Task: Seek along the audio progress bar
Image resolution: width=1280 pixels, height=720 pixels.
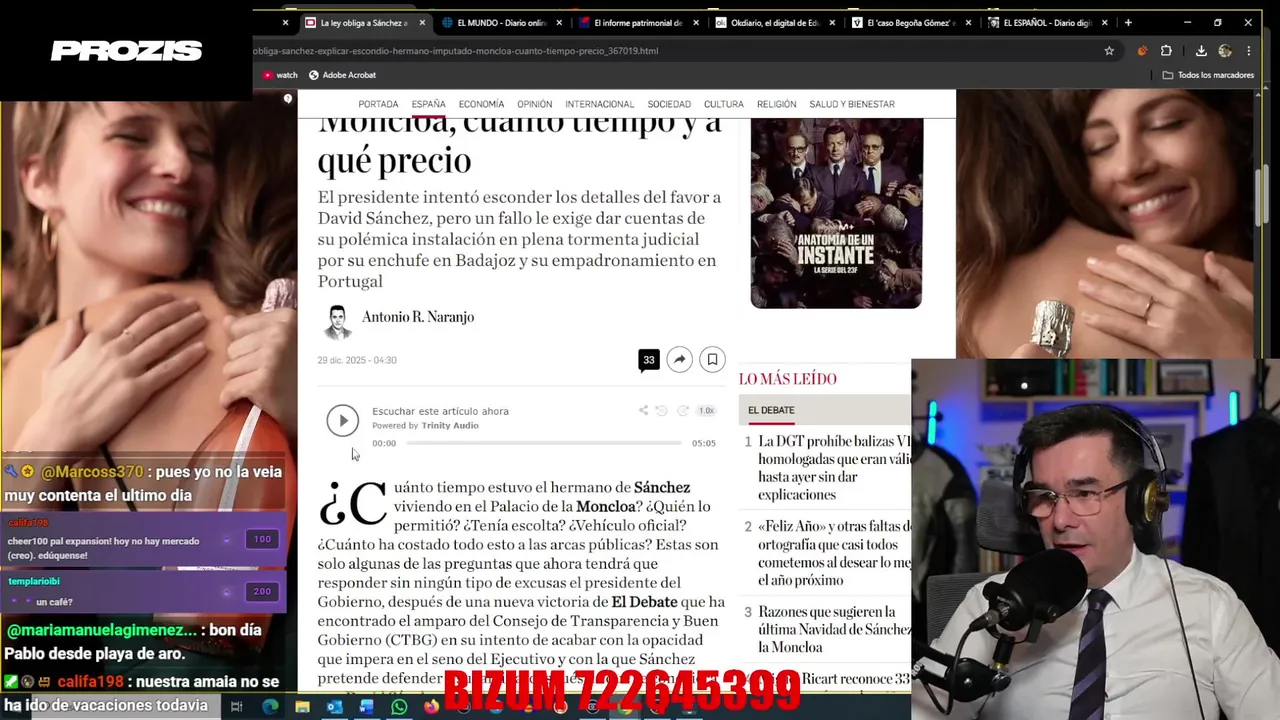Action: click(x=543, y=443)
